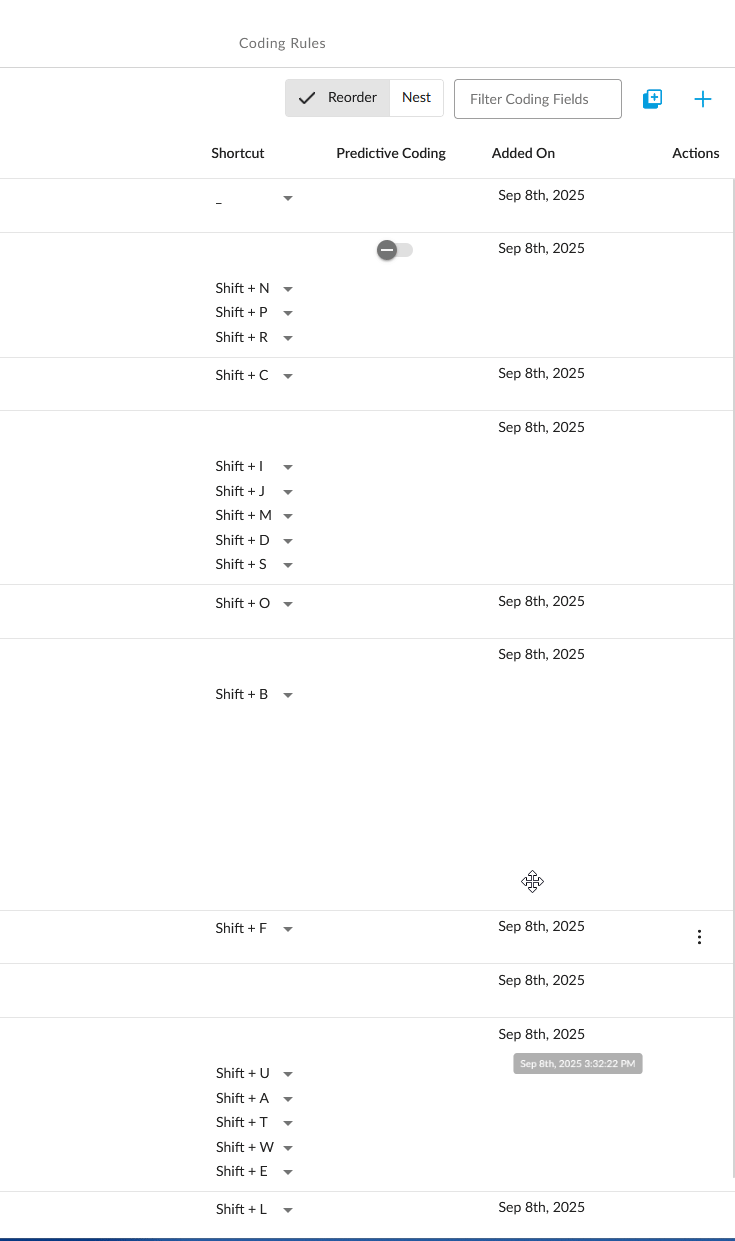Open the Shift + B shortcut dropdown
Screen dimensions: 735x1241
[288, 695]
